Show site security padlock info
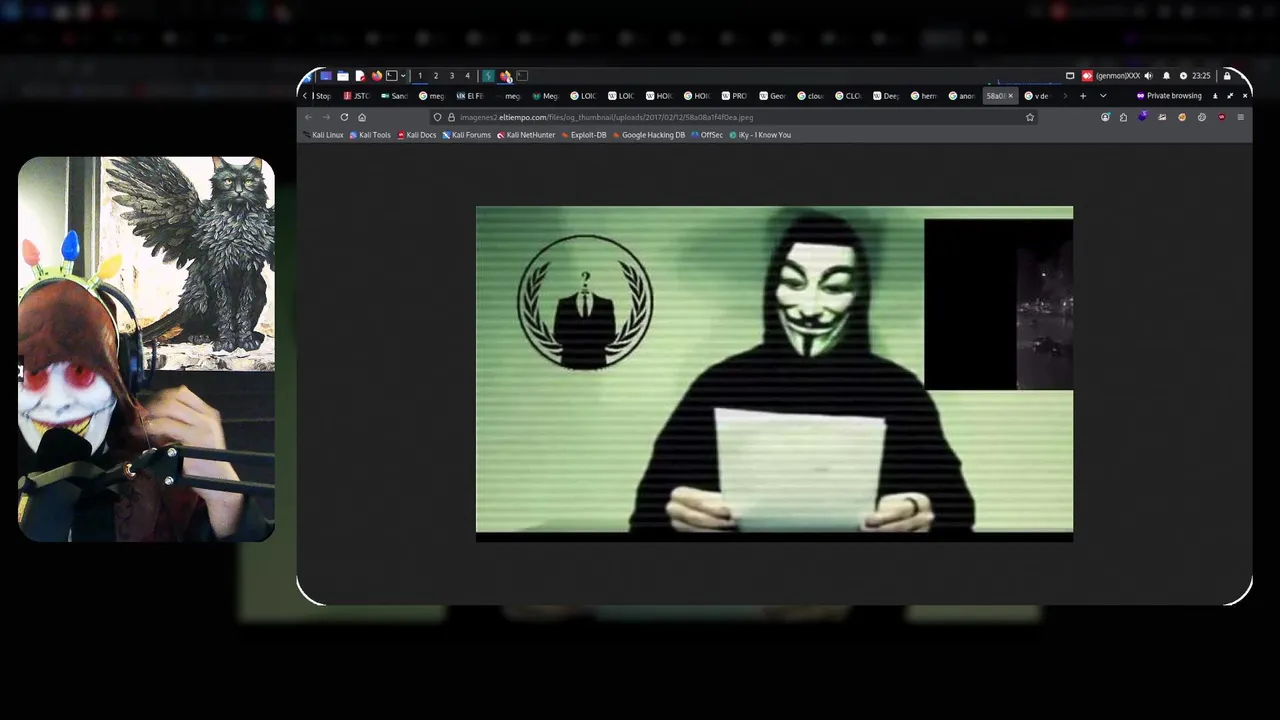The width and height of the screenshot is (1280, 720). click(451, 117)
